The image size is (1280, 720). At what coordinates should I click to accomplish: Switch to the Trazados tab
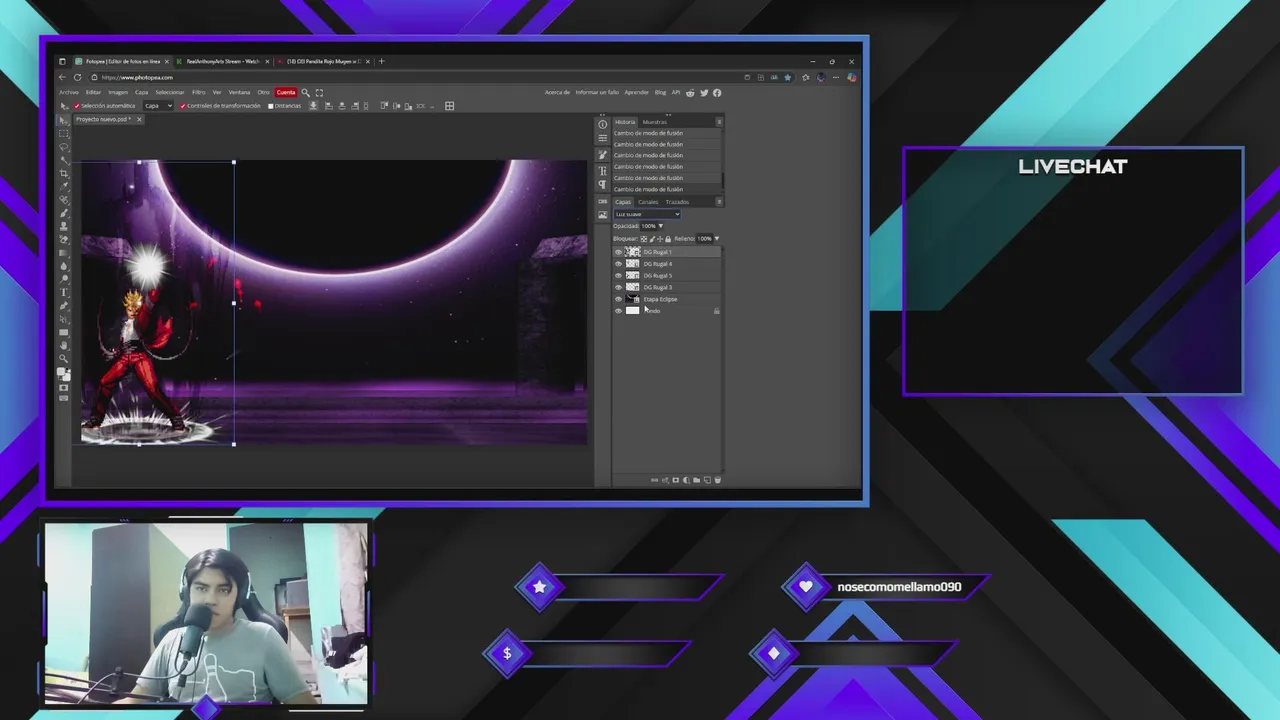[677, 202]
